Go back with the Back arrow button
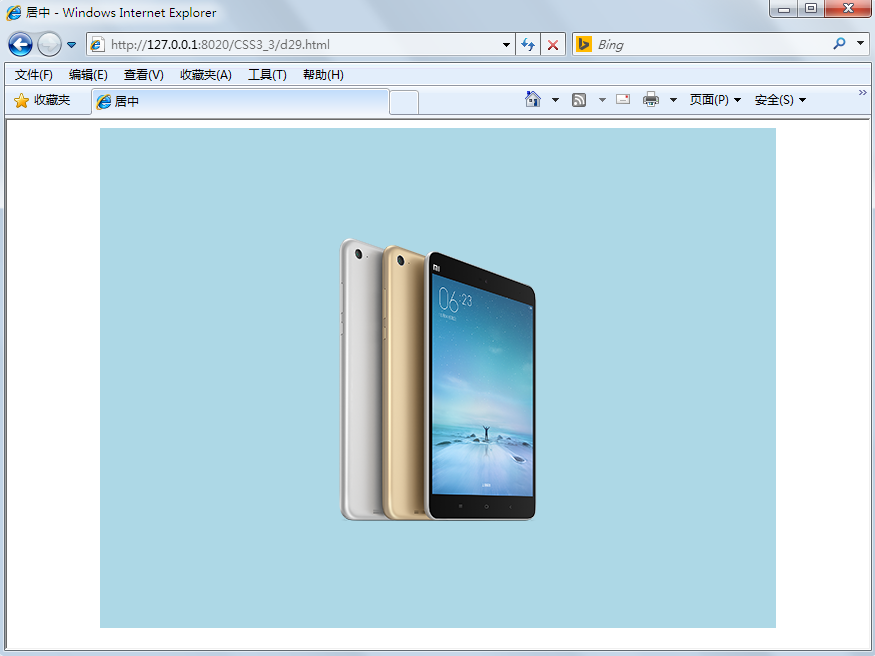The image size is (875, 656). click(x=21, y=44)
